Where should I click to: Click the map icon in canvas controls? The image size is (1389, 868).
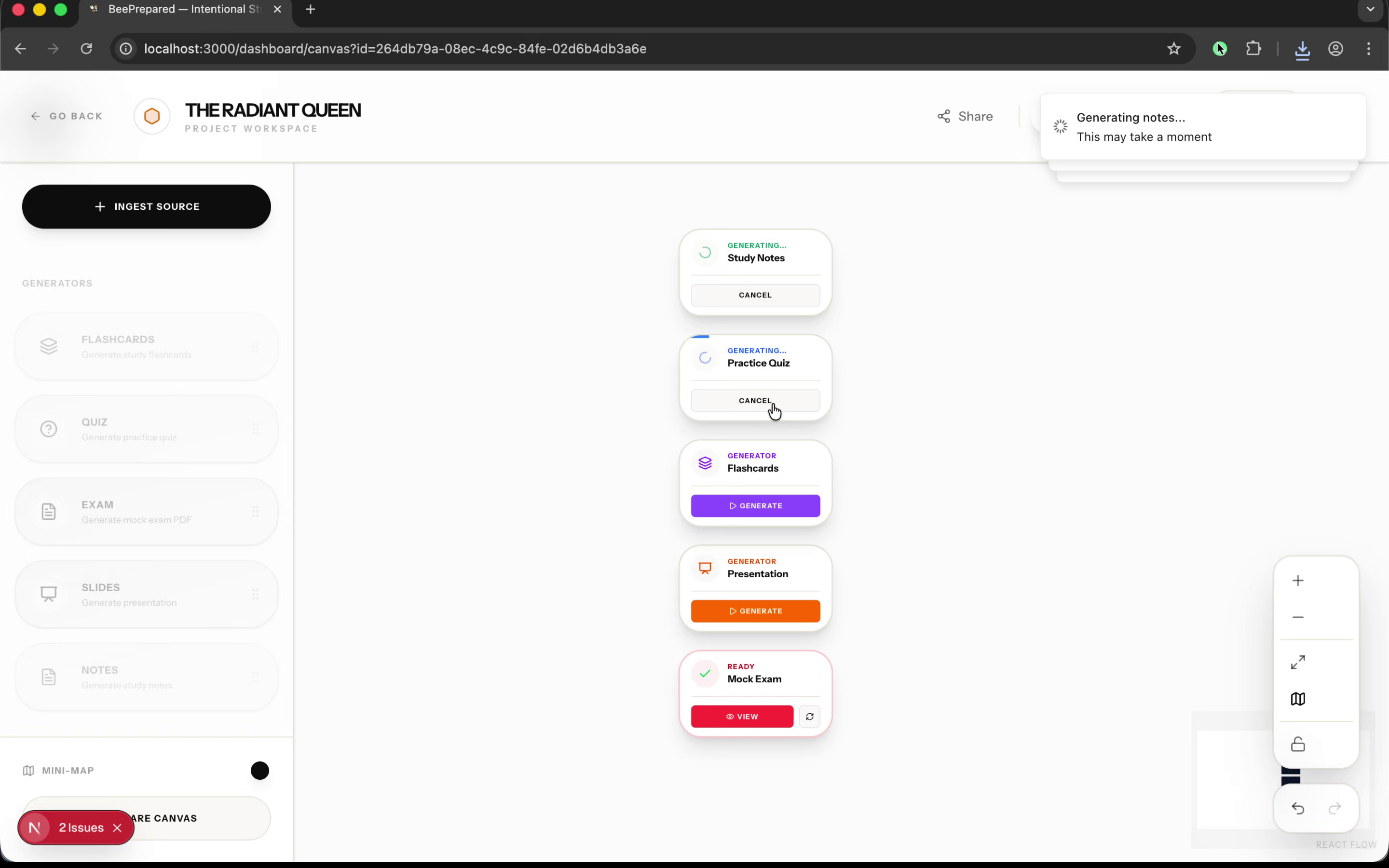(1297, 699)
